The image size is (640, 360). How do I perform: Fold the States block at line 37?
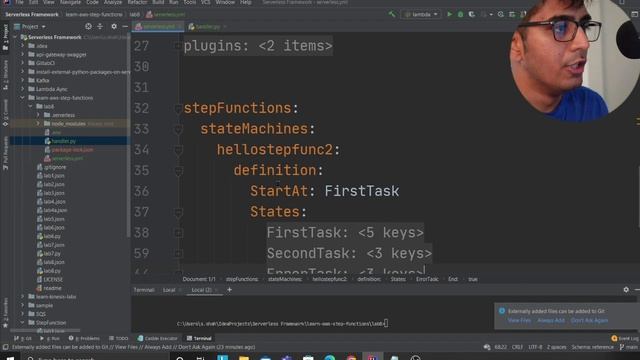(x=178, y=212)
